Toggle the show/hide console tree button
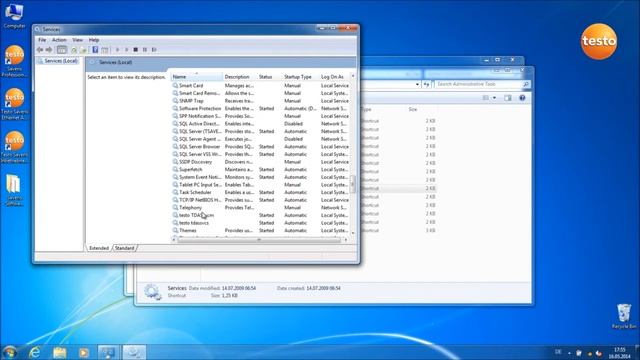Image resolution: width=640 pixels, height=360 pixels. coord(62,50)
